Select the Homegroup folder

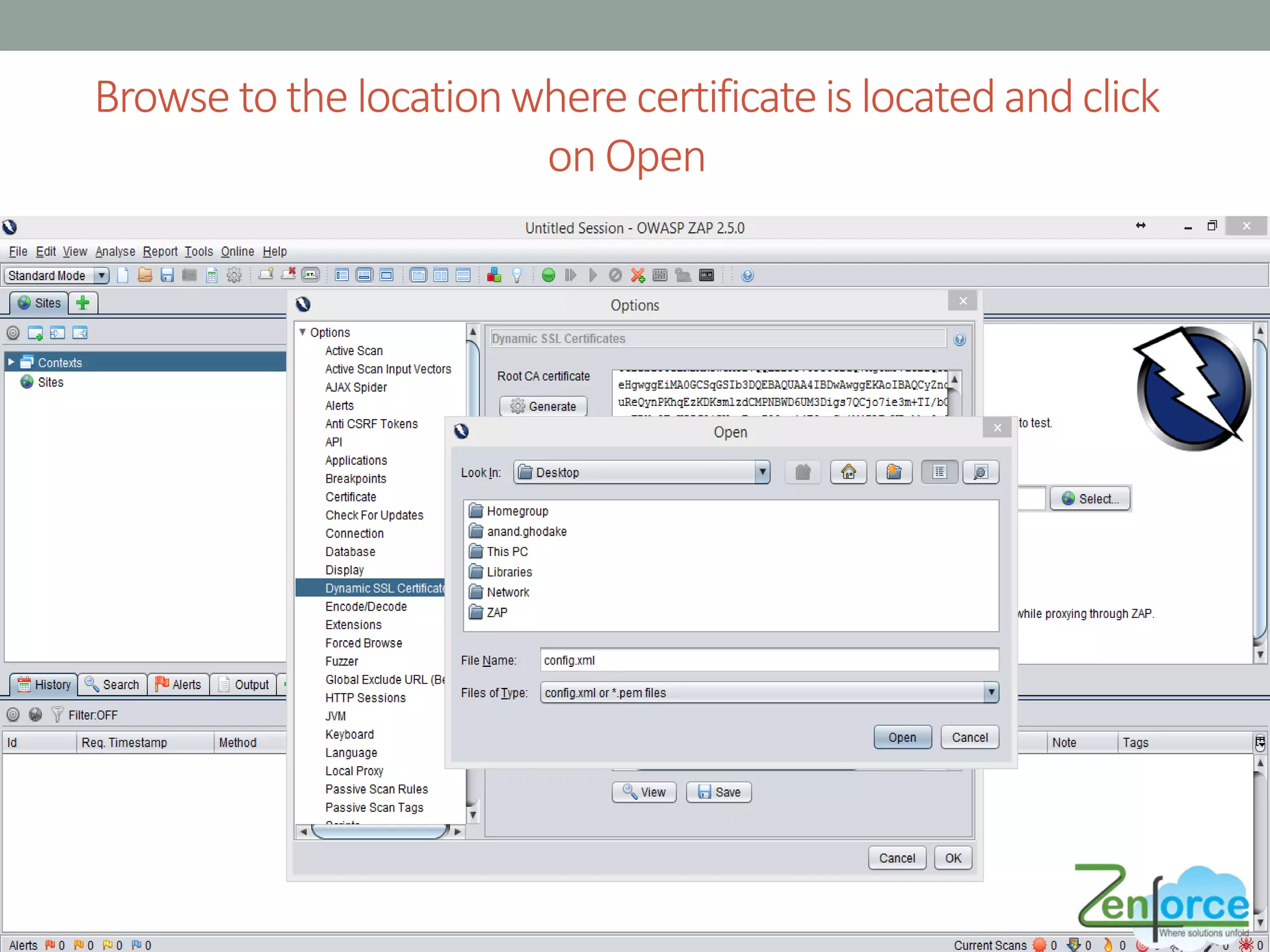tap(509, 511)
